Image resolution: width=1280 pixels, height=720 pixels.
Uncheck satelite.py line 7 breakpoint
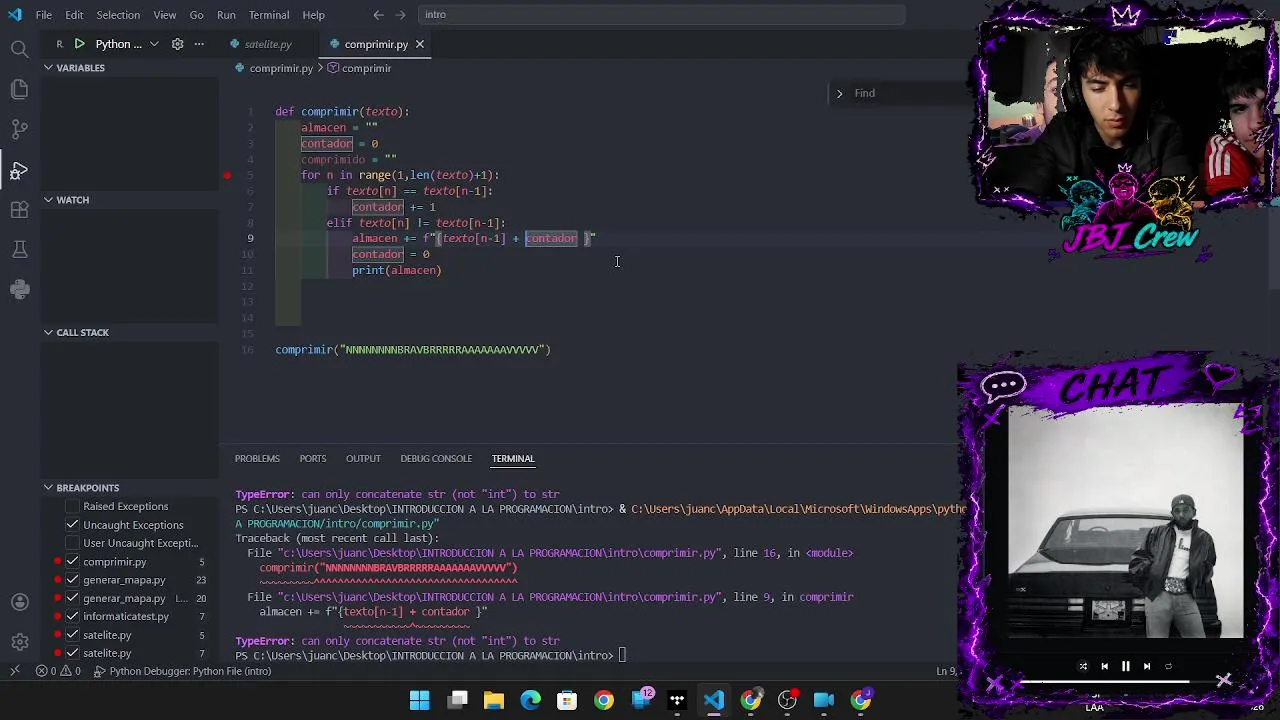(x=72, y=653)
